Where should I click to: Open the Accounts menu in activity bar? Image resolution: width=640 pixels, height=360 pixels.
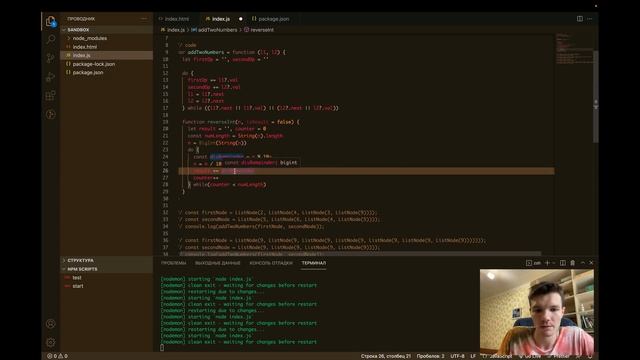pos(51,324)
